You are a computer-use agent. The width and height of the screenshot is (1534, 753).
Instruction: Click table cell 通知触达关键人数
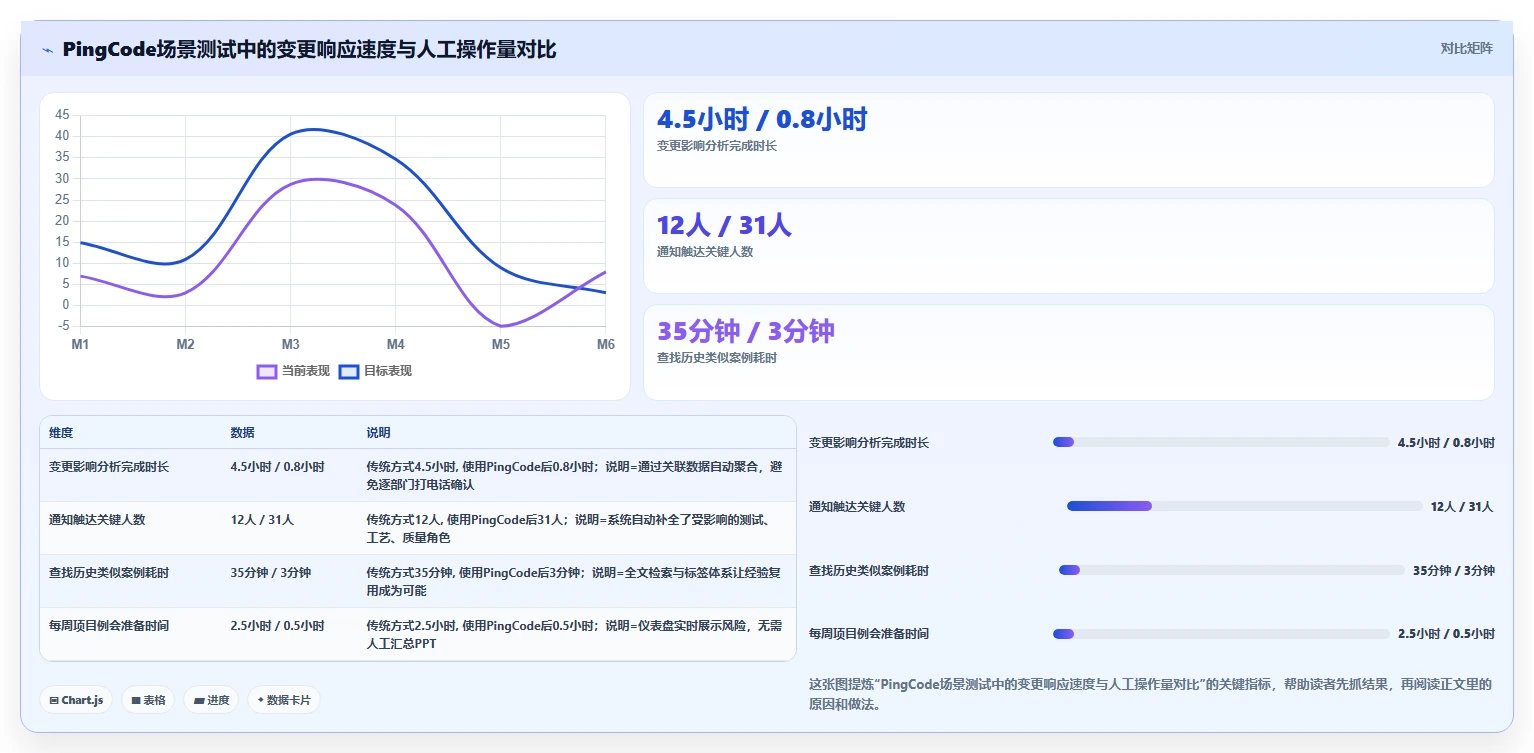(97, 519)
